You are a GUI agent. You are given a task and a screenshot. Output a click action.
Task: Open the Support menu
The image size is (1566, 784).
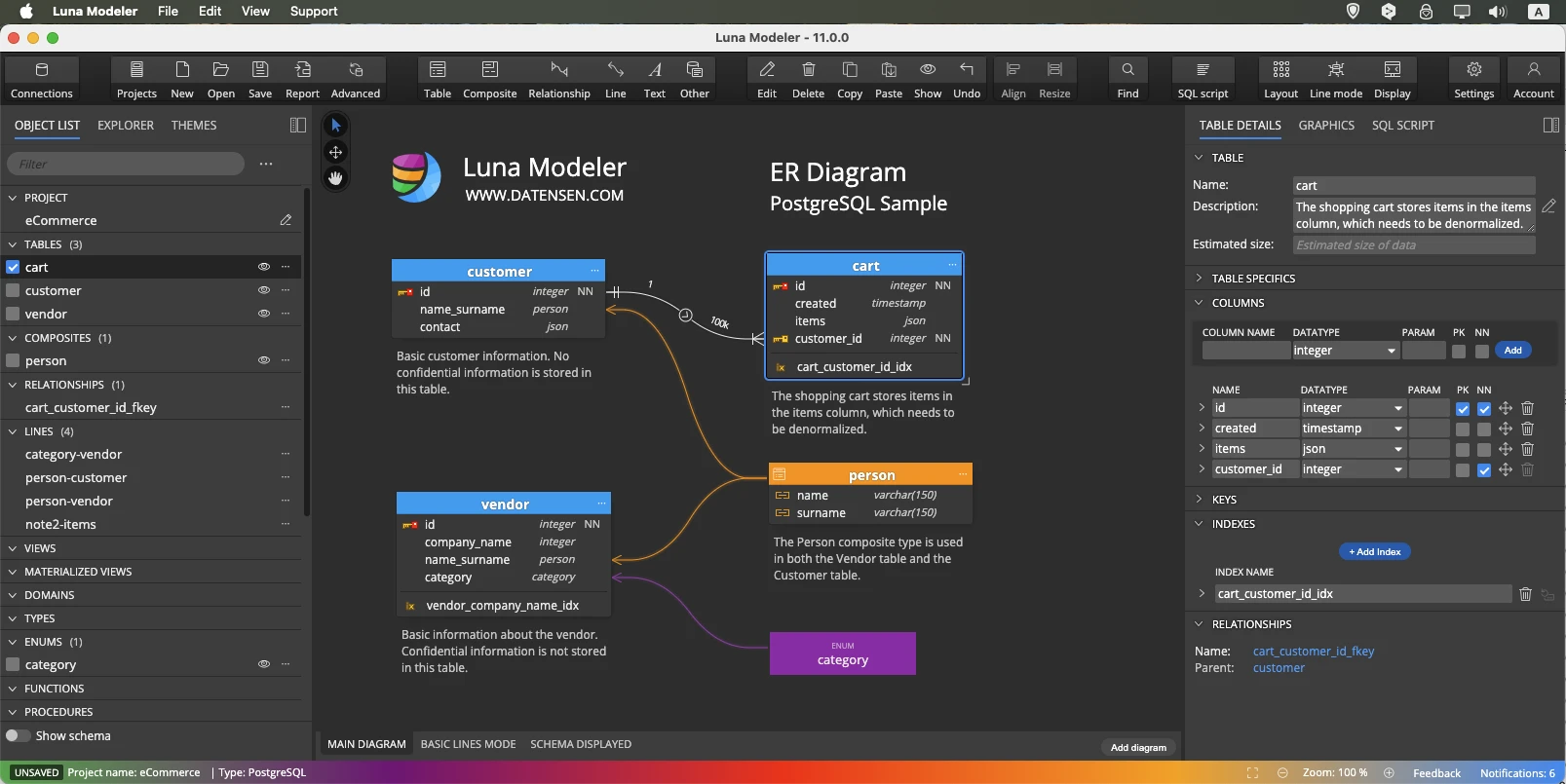314,11
